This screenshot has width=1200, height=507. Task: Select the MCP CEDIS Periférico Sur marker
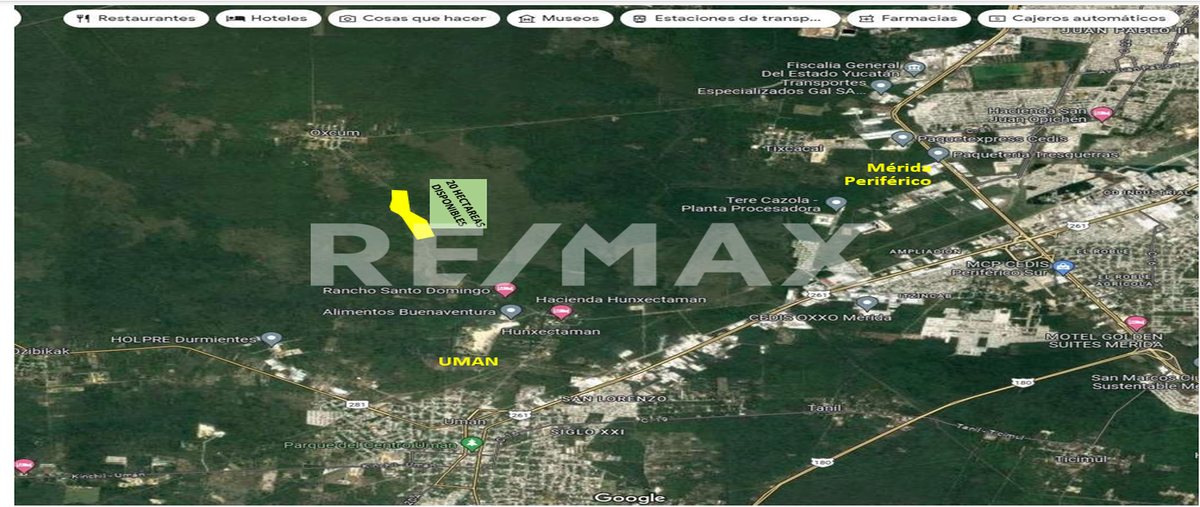1063,267
